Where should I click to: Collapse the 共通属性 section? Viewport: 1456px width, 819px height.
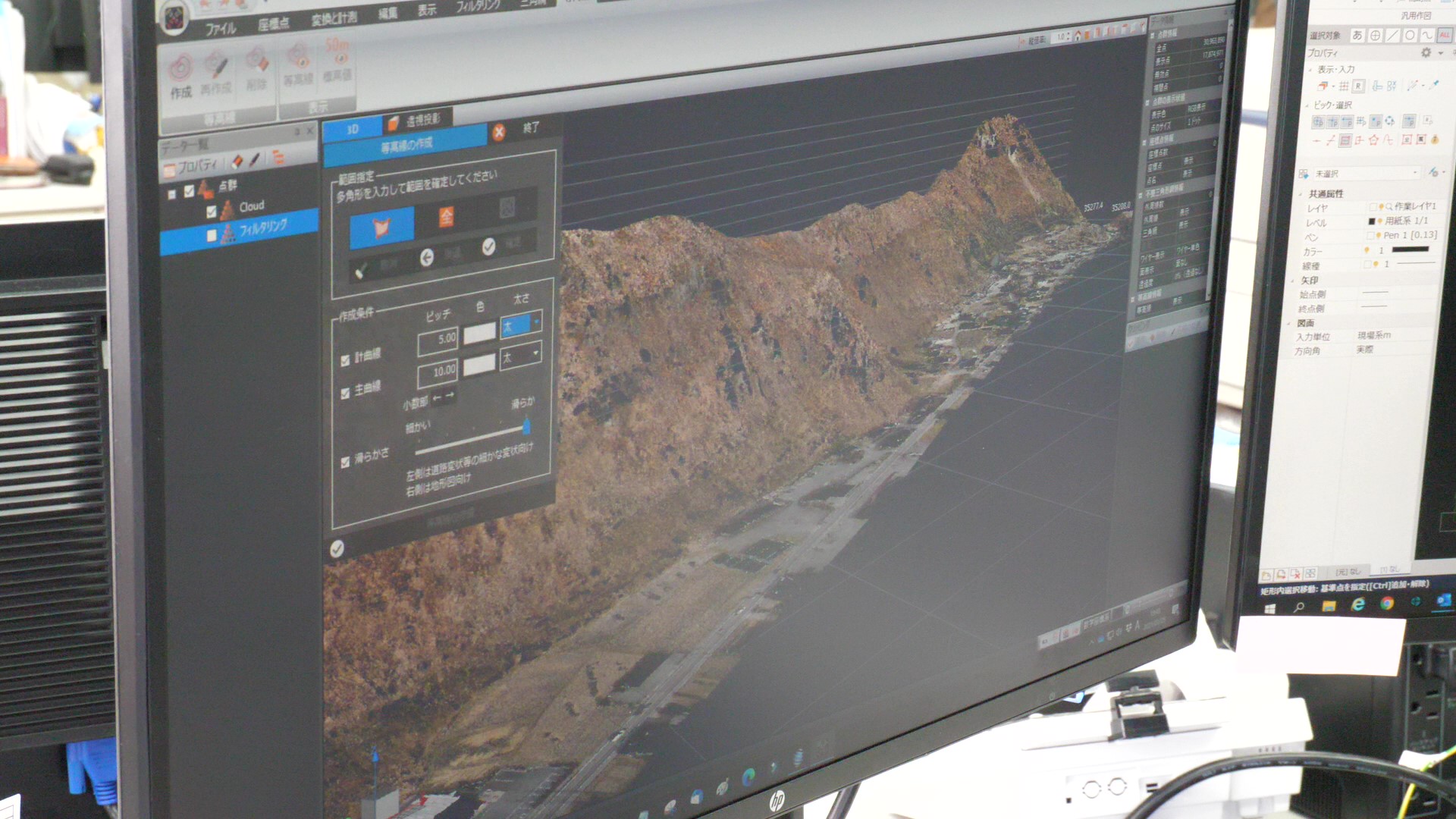[x=1301, y=195]
